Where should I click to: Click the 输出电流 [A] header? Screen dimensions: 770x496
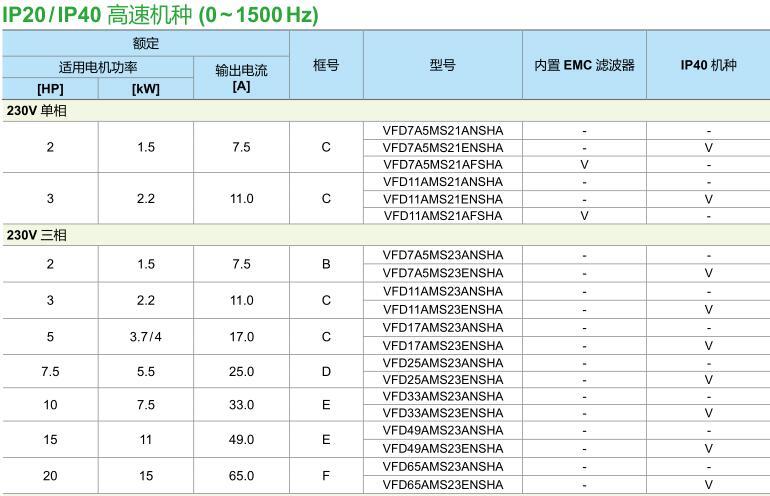pyautogui.click(x=241, y=78)
